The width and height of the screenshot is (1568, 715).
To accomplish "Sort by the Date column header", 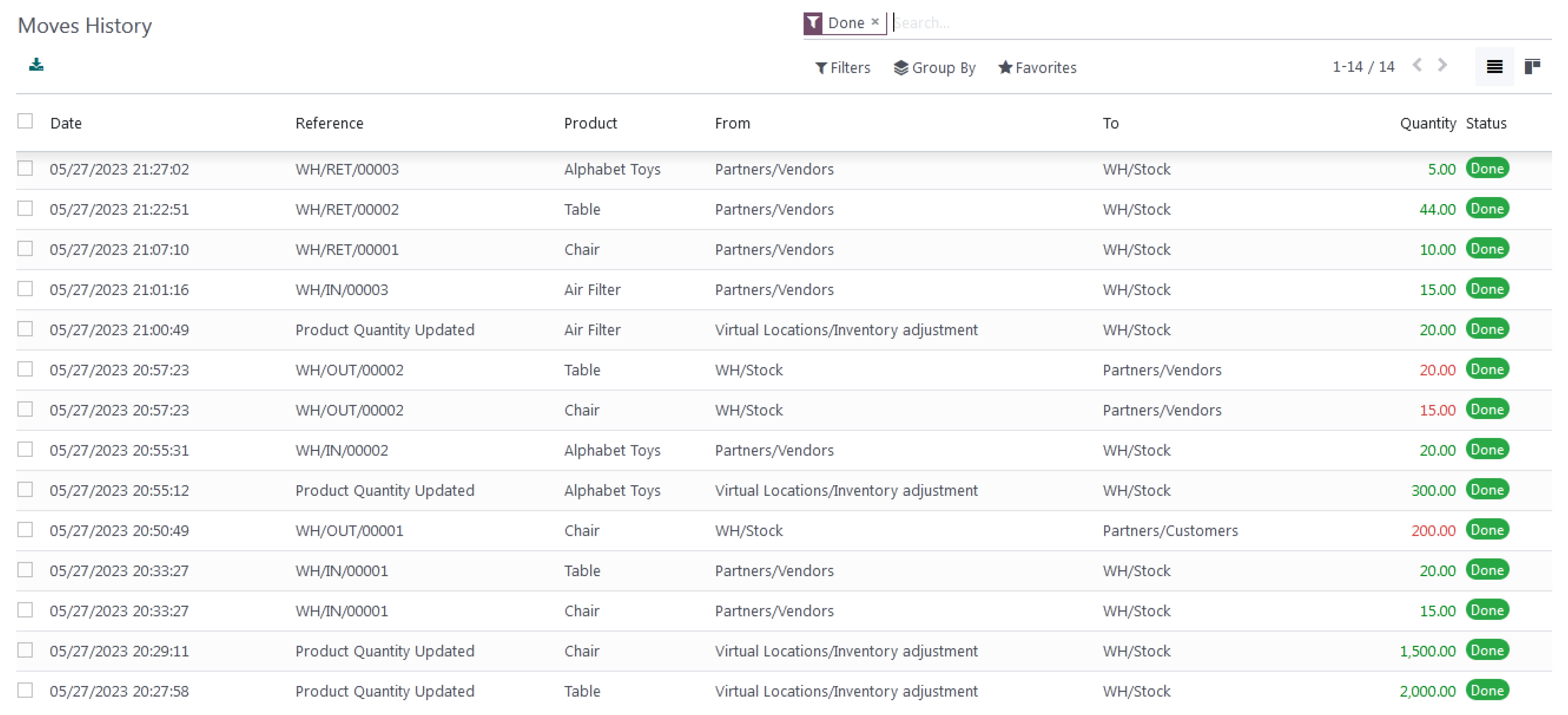I will tap(66, 123).
